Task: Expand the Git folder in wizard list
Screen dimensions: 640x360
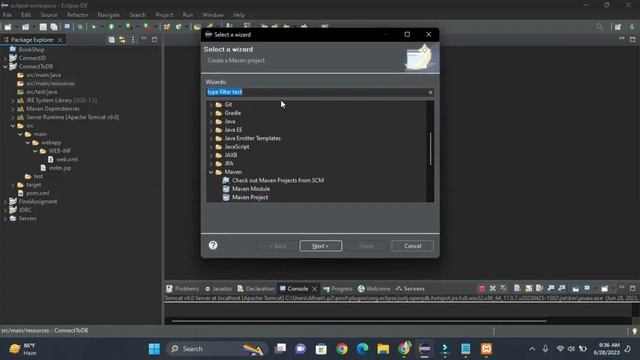Action: [211, 105]
